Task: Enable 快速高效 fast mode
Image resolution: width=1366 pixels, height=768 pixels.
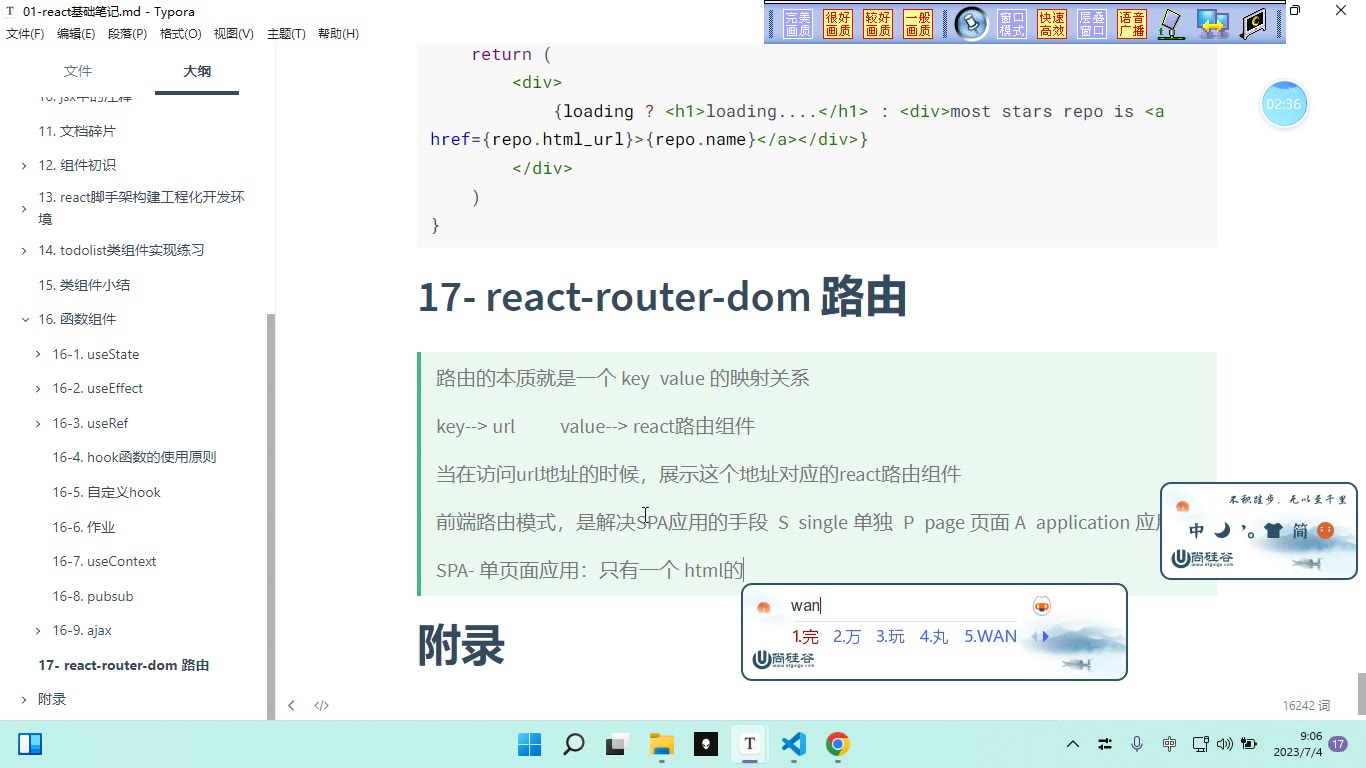Action: [1052, 24]
